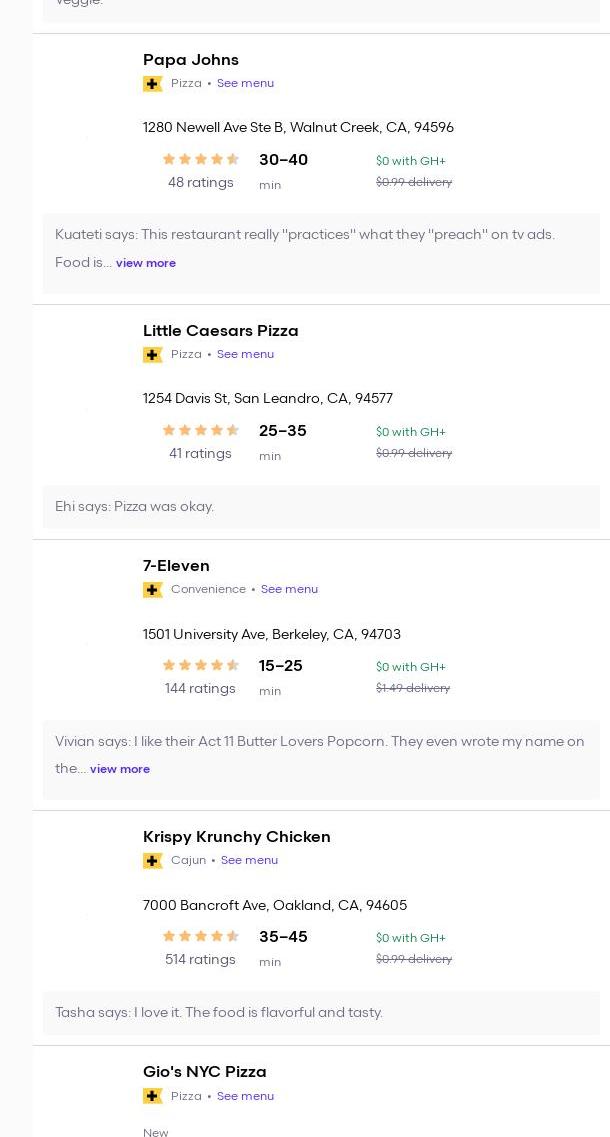
Task: Expand Vivian's review with view more
Action: click(119, 769)
